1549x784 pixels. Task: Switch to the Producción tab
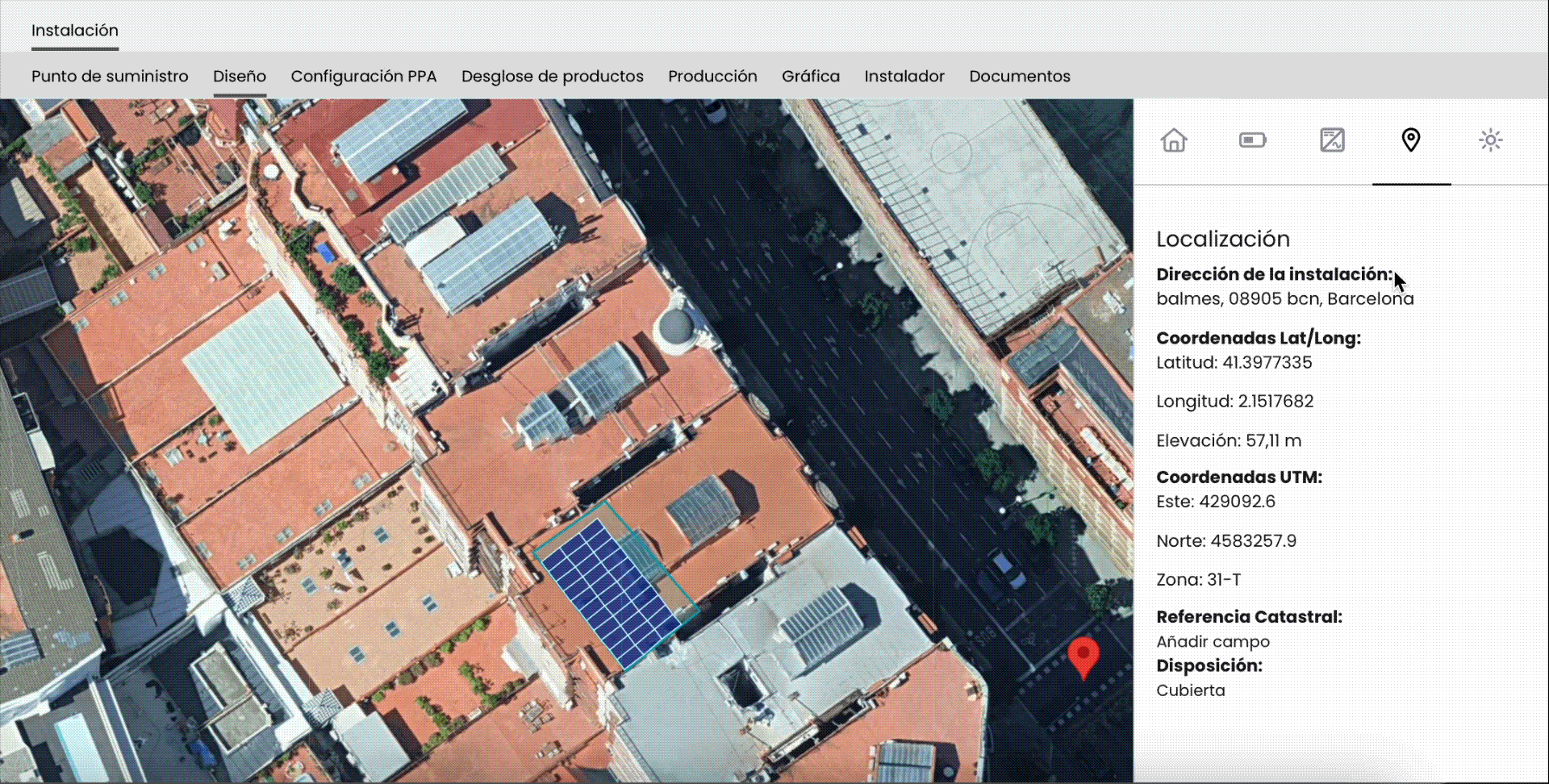coord(712,77)
